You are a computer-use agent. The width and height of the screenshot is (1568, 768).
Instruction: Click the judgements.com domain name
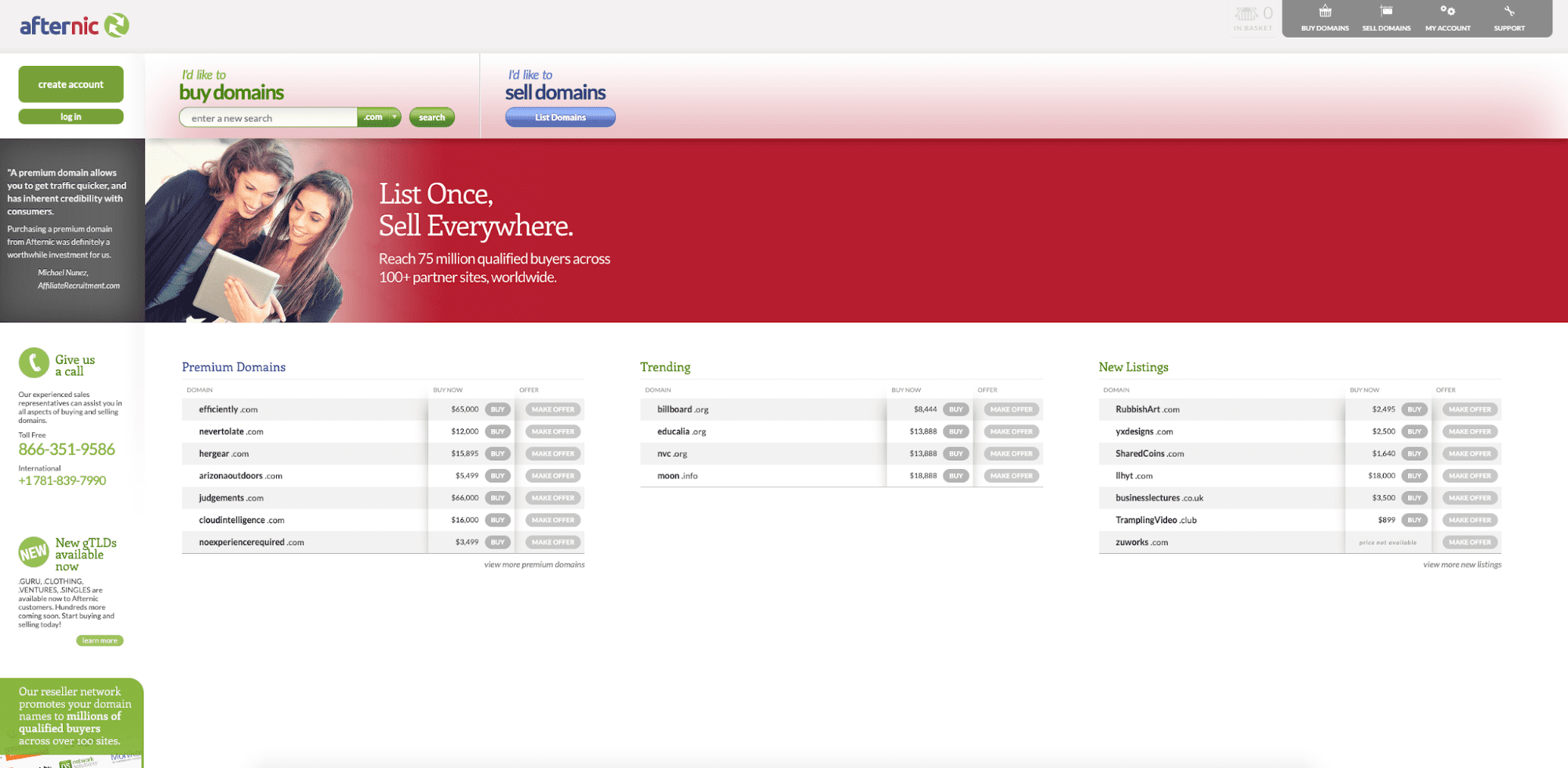pos(231,498)
